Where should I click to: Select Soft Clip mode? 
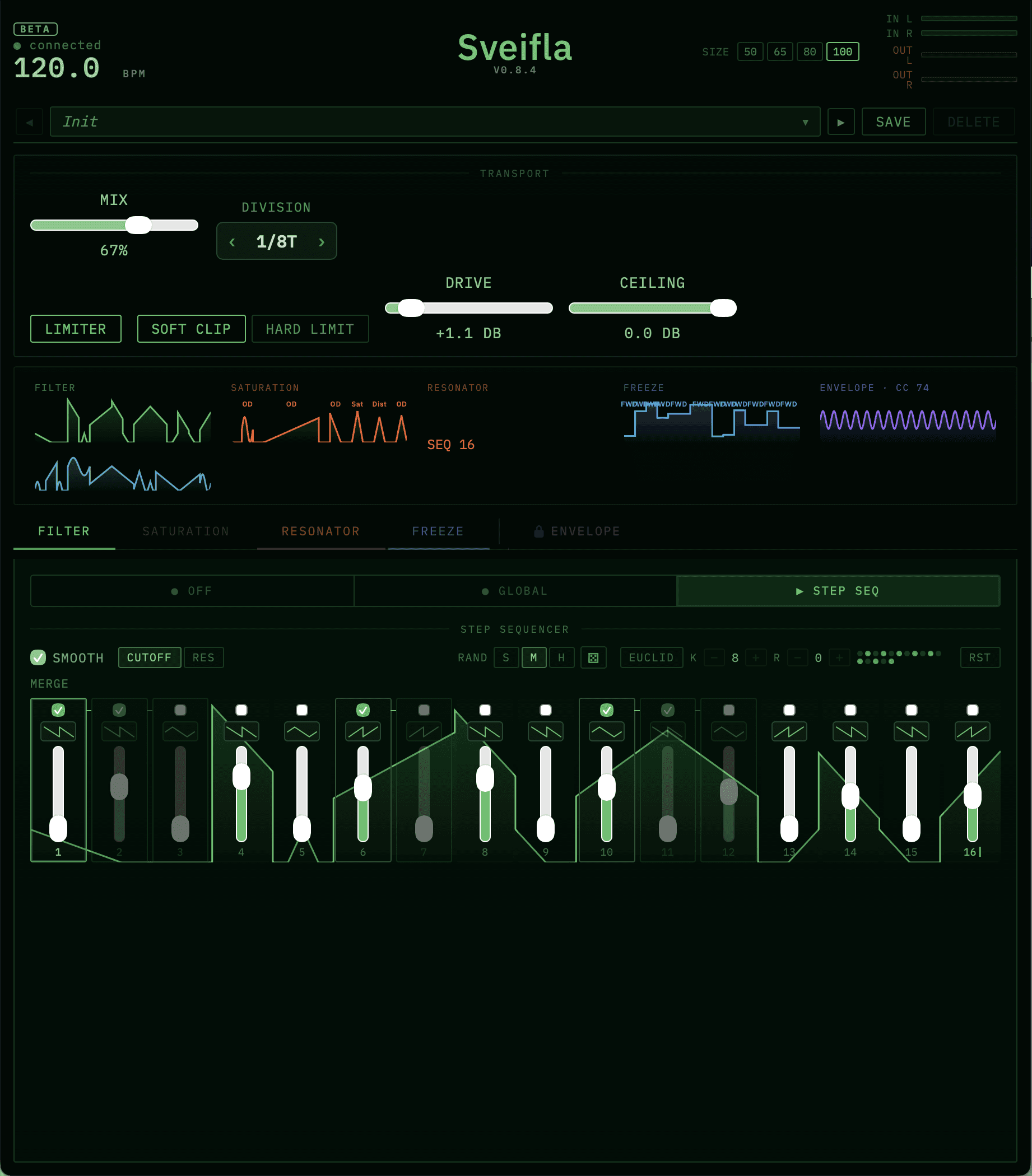pos(191,329)
